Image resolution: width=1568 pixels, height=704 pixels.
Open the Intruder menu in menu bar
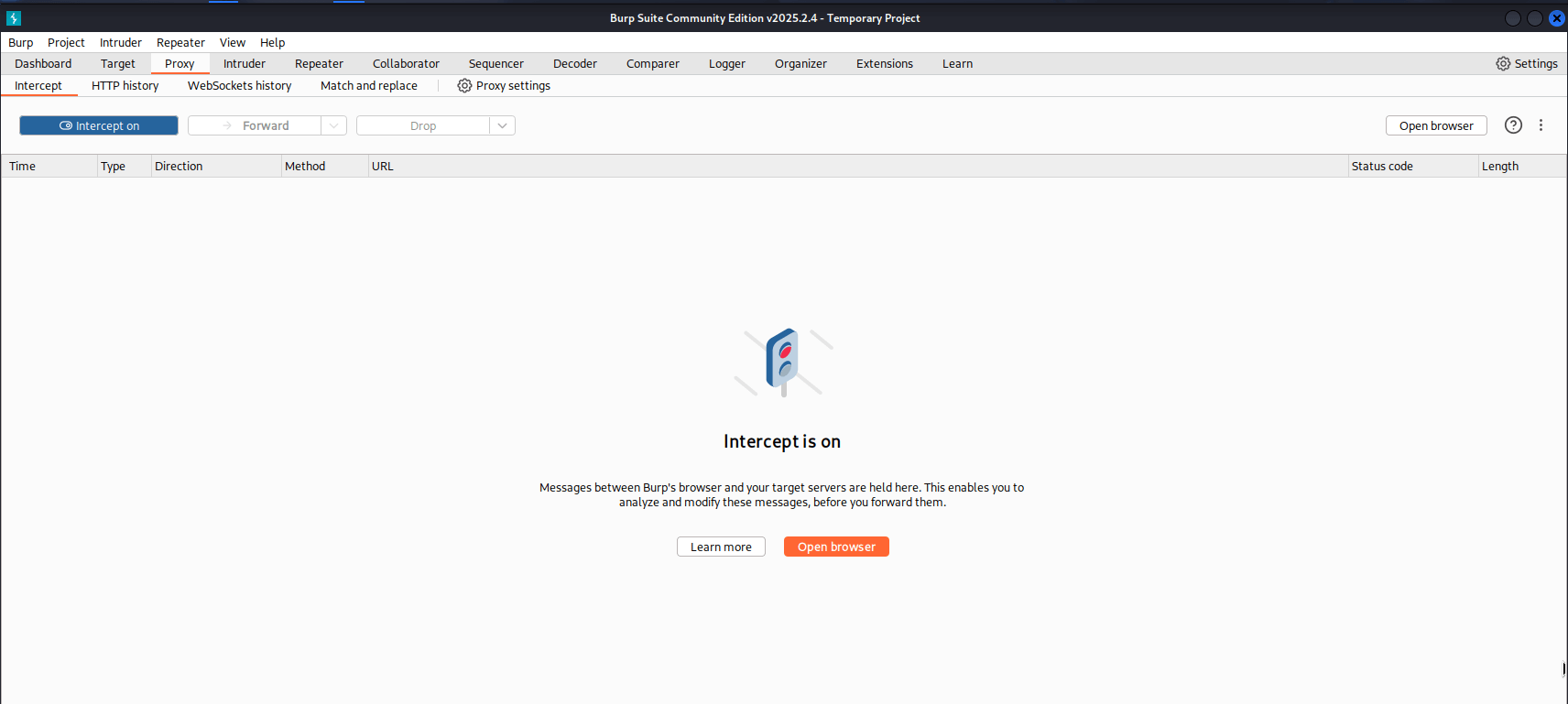click(121, 43)
